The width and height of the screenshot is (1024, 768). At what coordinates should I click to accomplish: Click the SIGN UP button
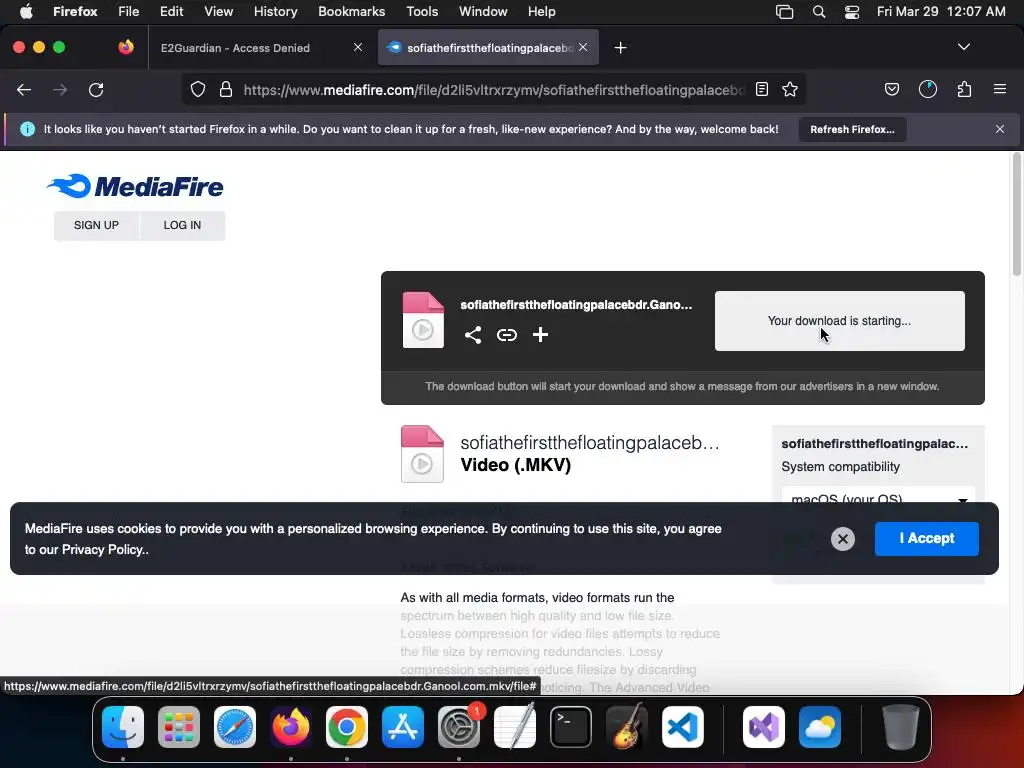96,225
